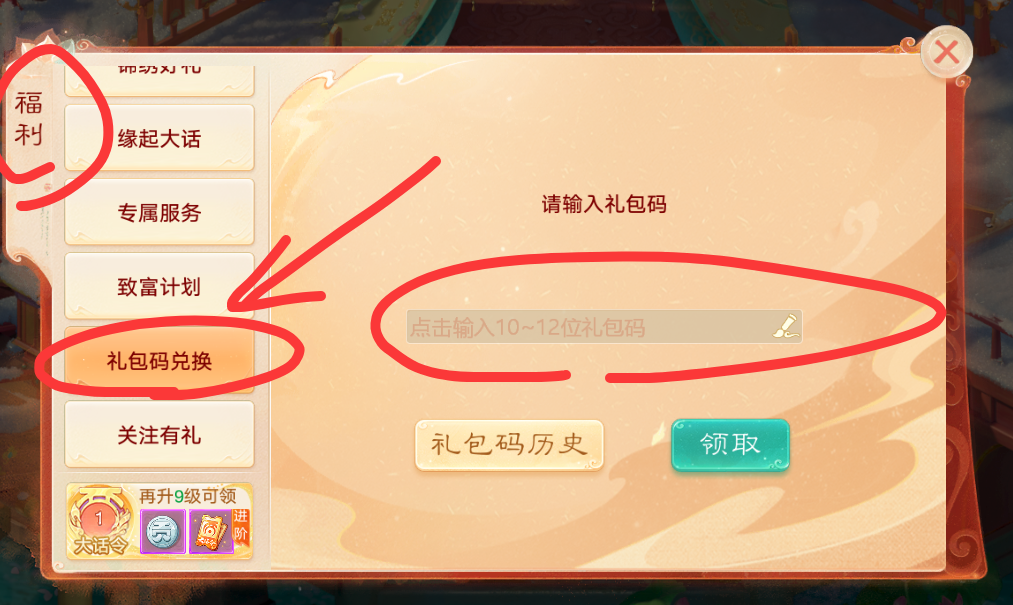
Task: View the 礼包码历史 records
Action: click(x=509, y=445)
